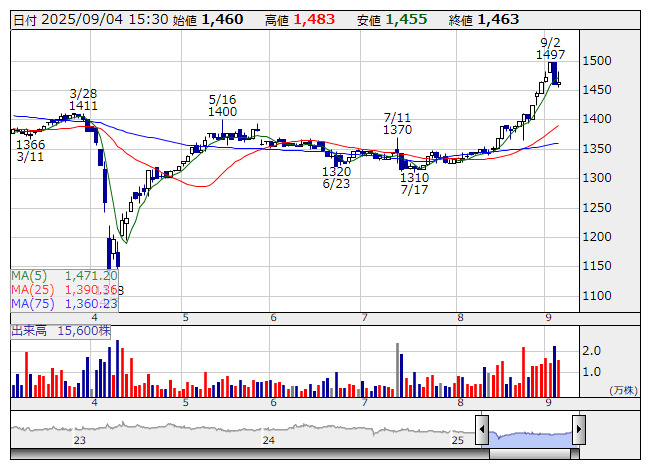
Task: Click the bottom horizontal scrollbar thumb
Action: tap(530, 454)
